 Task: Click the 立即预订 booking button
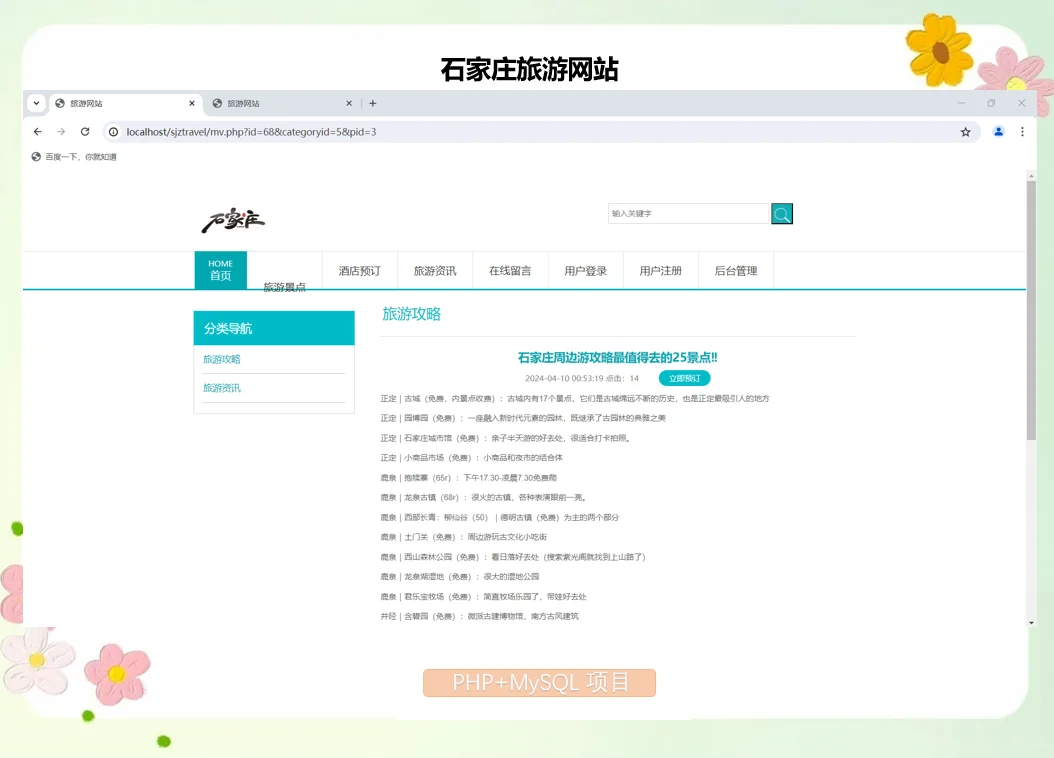tap(684, 378)
